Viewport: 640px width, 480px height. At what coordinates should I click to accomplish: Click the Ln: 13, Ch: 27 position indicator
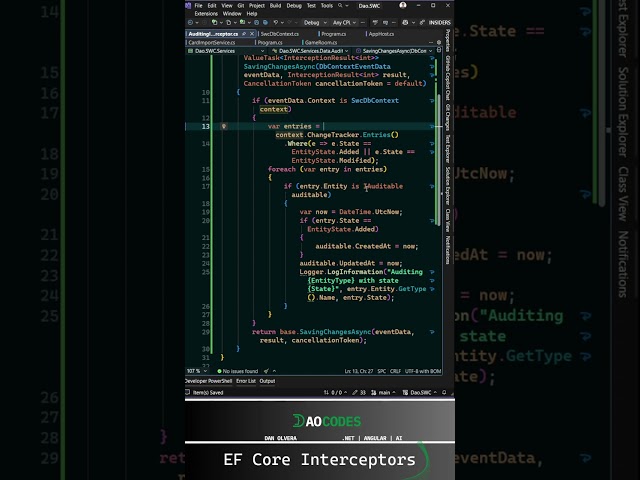tap(359, 371)
